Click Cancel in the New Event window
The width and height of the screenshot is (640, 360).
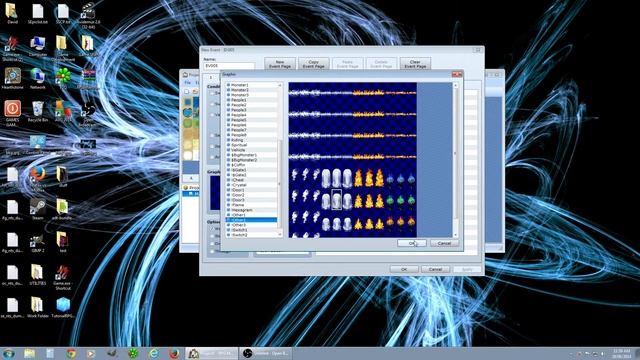tap(436, 269)
